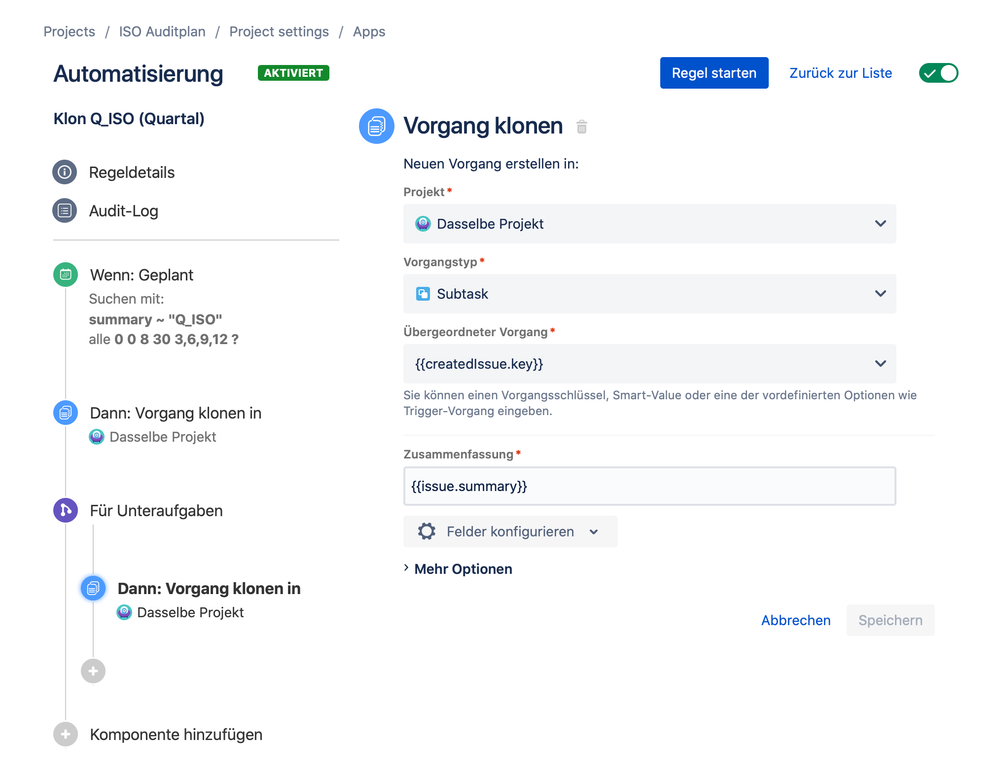This screenshot has height=769, width=999.
Task: Click the Speichern button
Action: pyautogui.click(x=890, y=620)
